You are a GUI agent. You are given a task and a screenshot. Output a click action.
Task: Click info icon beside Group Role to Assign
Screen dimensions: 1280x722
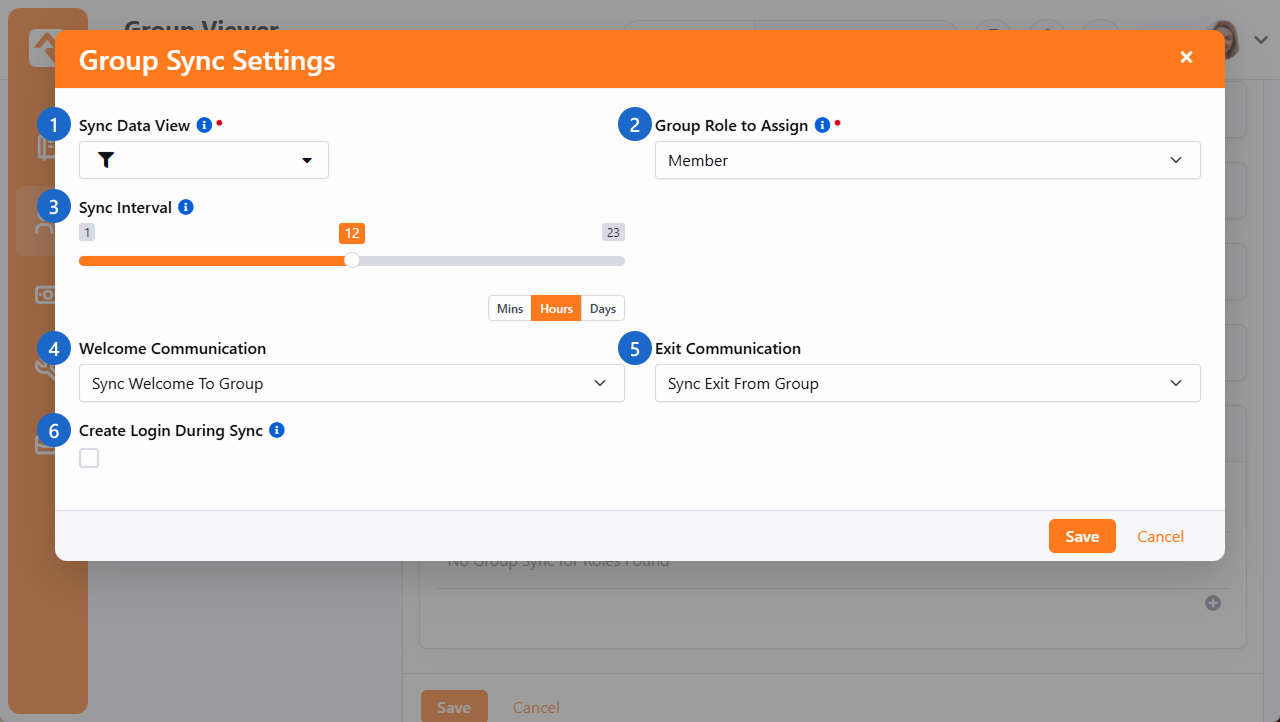pos(822,125)
